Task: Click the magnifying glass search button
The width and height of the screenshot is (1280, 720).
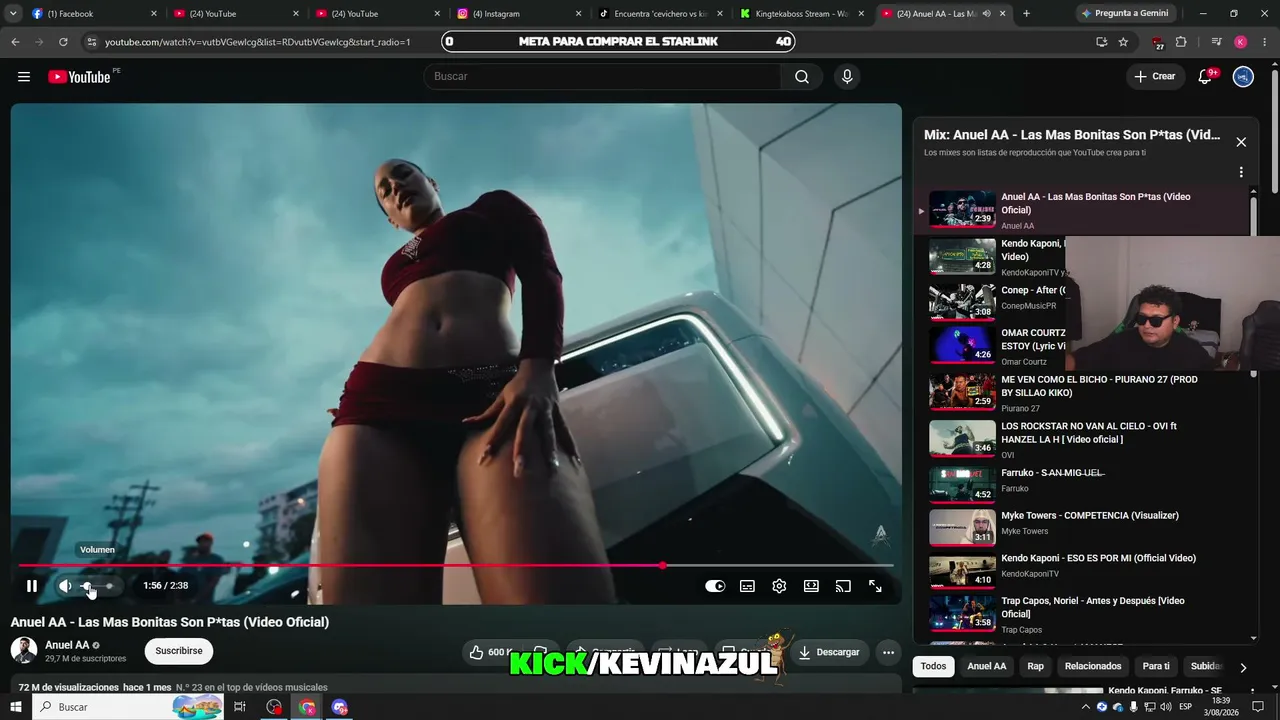Action: click(x=802, y=77)
